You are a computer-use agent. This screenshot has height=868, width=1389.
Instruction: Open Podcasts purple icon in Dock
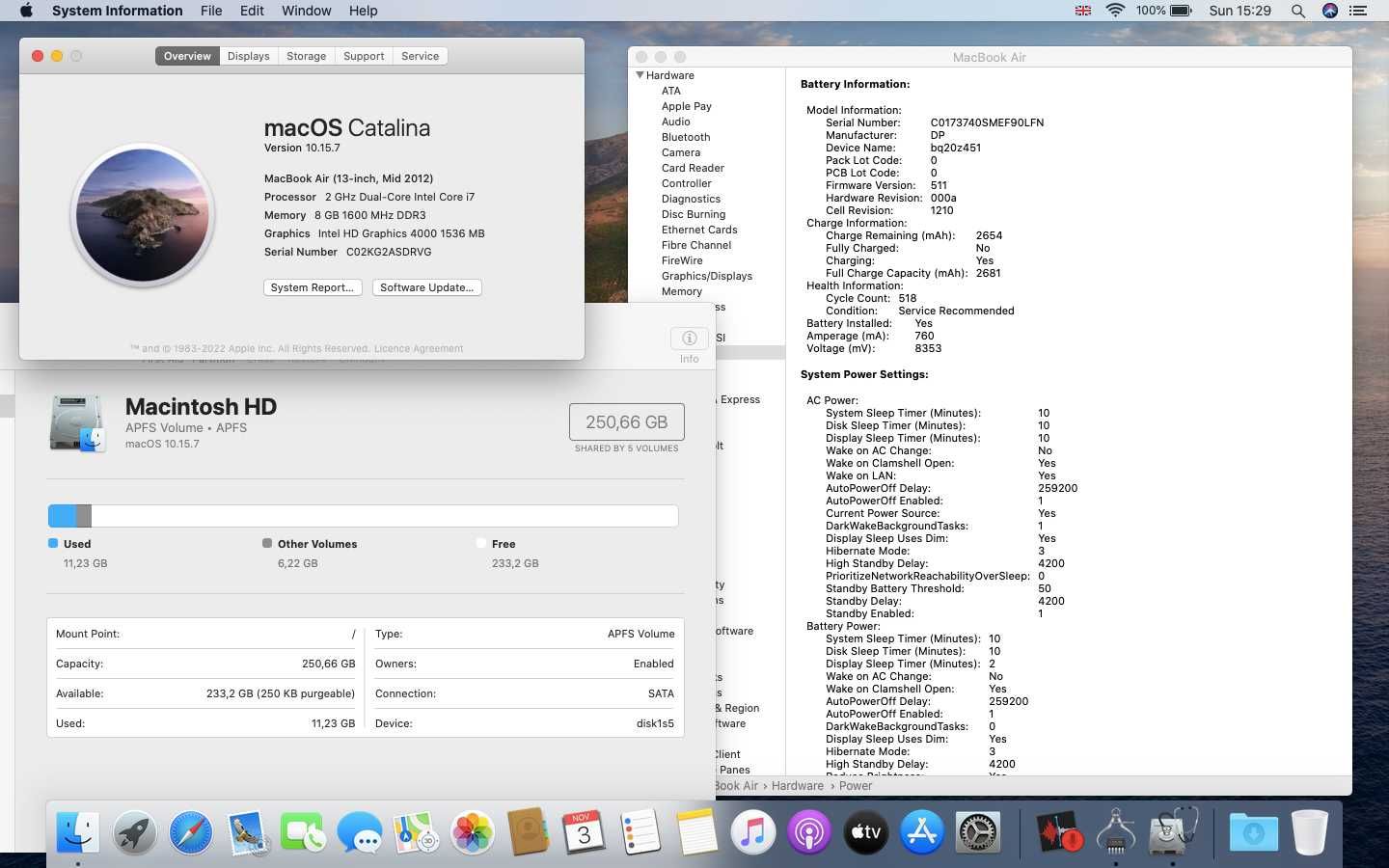point(809,831)
